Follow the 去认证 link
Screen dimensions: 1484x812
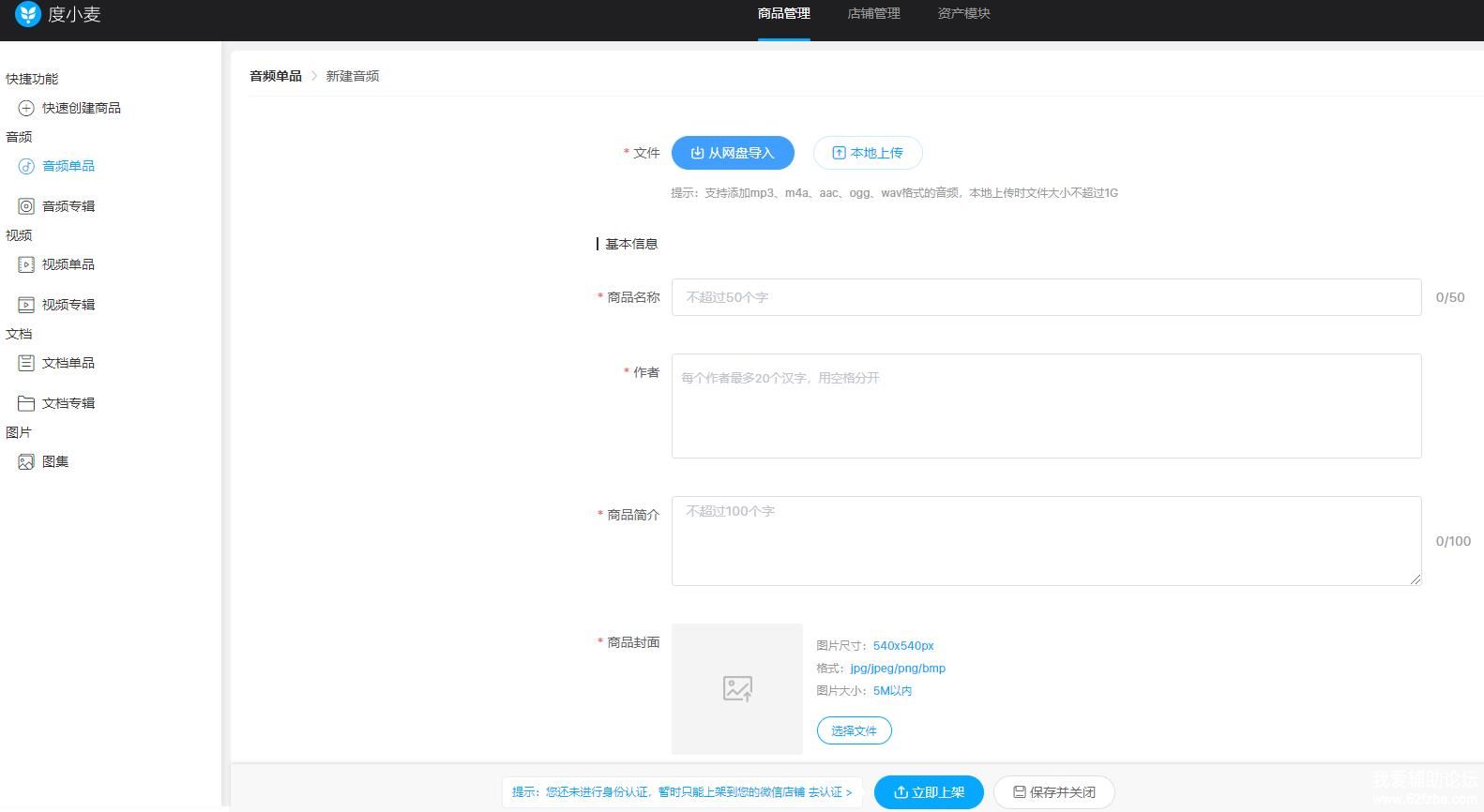[x=830, y=792]
